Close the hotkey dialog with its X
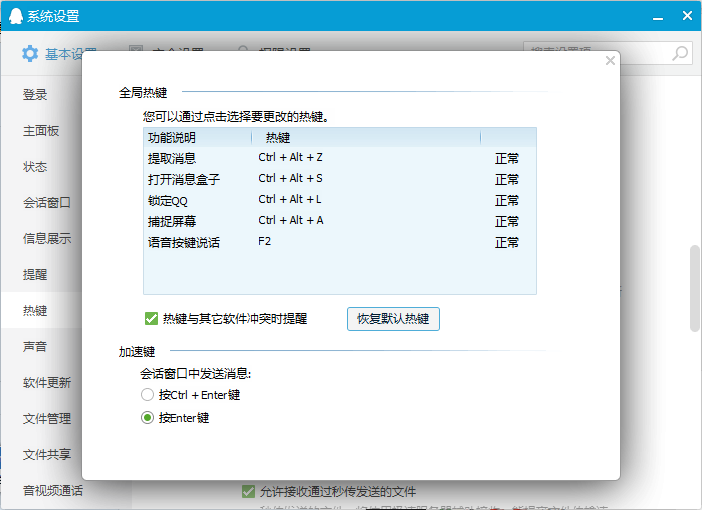Viewport: 702px width, 510px height. point(610,60)
